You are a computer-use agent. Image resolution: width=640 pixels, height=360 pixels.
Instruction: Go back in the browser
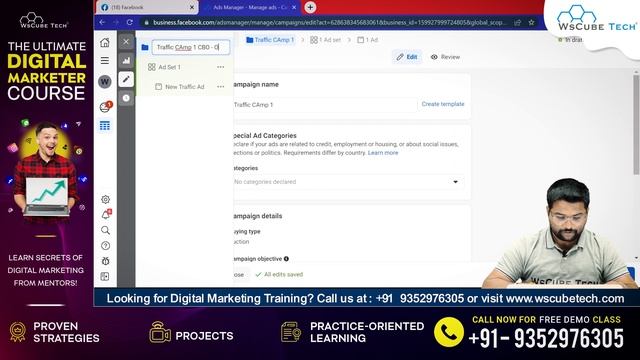pyautogui.click(x=102, y=22)
